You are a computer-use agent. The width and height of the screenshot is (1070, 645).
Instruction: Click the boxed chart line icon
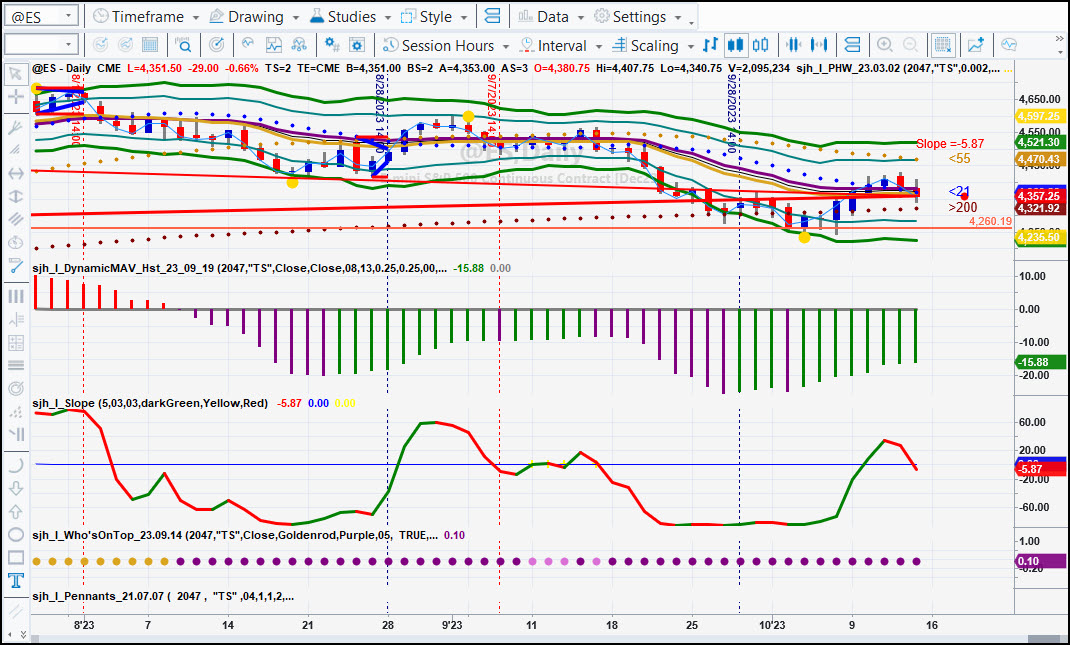pos(274,45)
